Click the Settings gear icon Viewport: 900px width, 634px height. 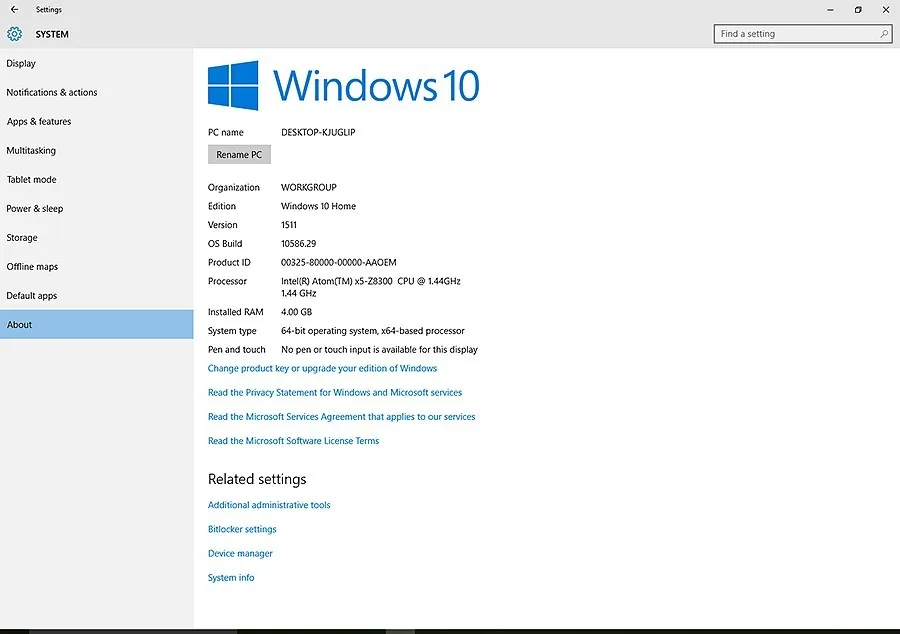pyautogui.click(x=14, y=34)
